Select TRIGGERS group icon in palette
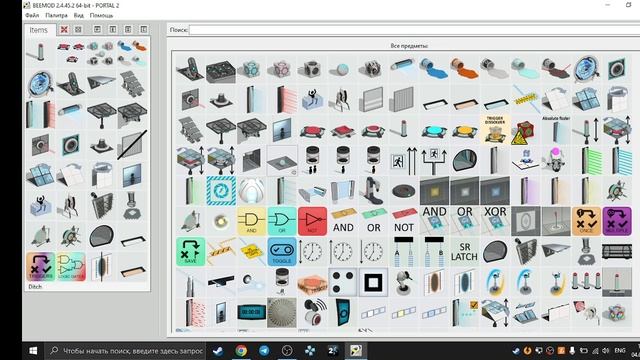 40,266
